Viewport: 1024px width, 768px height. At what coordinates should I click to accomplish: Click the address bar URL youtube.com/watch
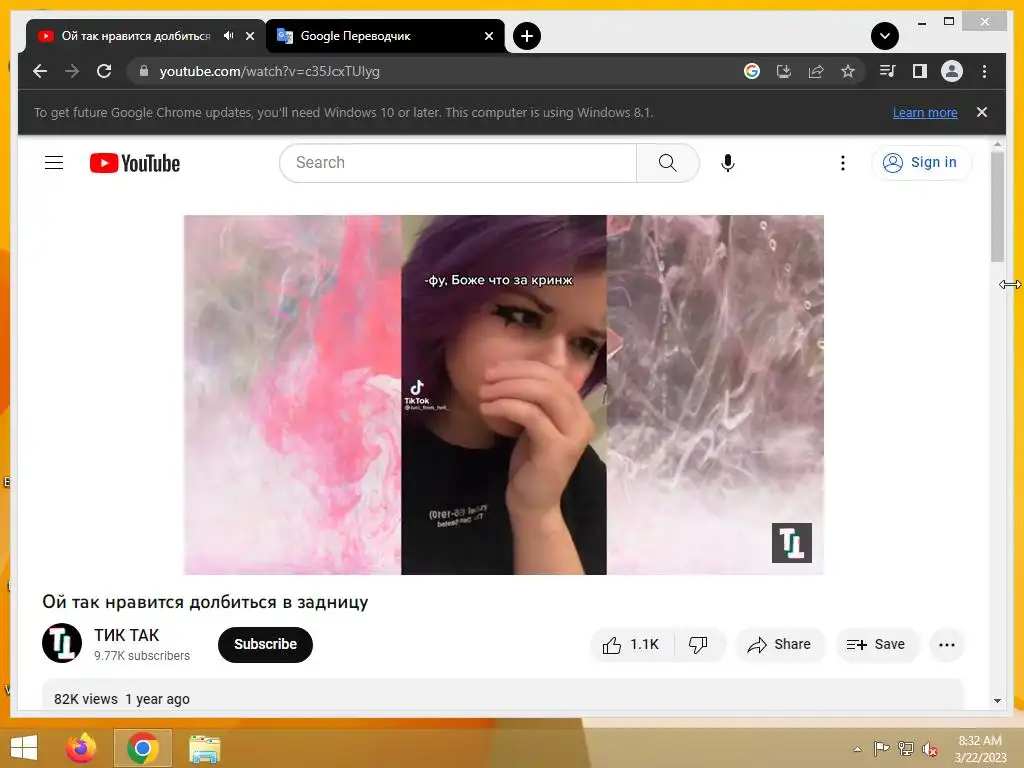point(269,71)
